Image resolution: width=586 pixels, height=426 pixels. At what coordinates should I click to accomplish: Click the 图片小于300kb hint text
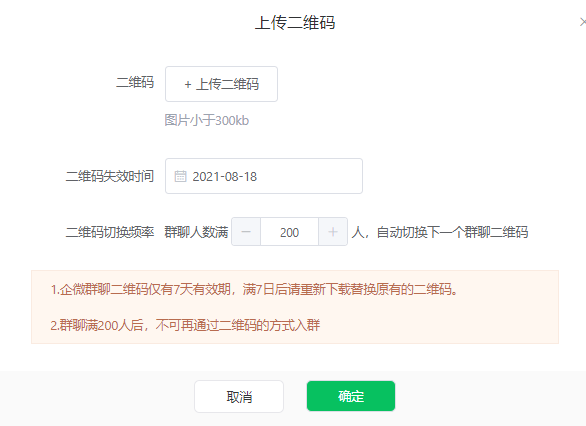[x=207, y=120]
